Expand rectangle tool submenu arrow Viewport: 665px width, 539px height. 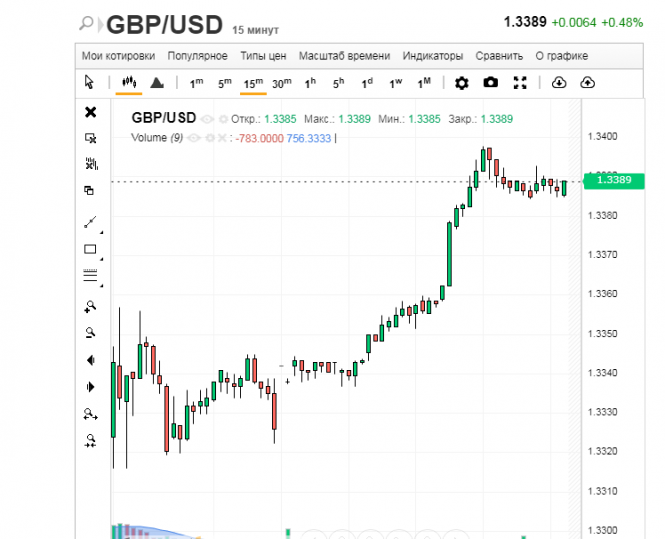pyautogui.click(x=101, y=259)
